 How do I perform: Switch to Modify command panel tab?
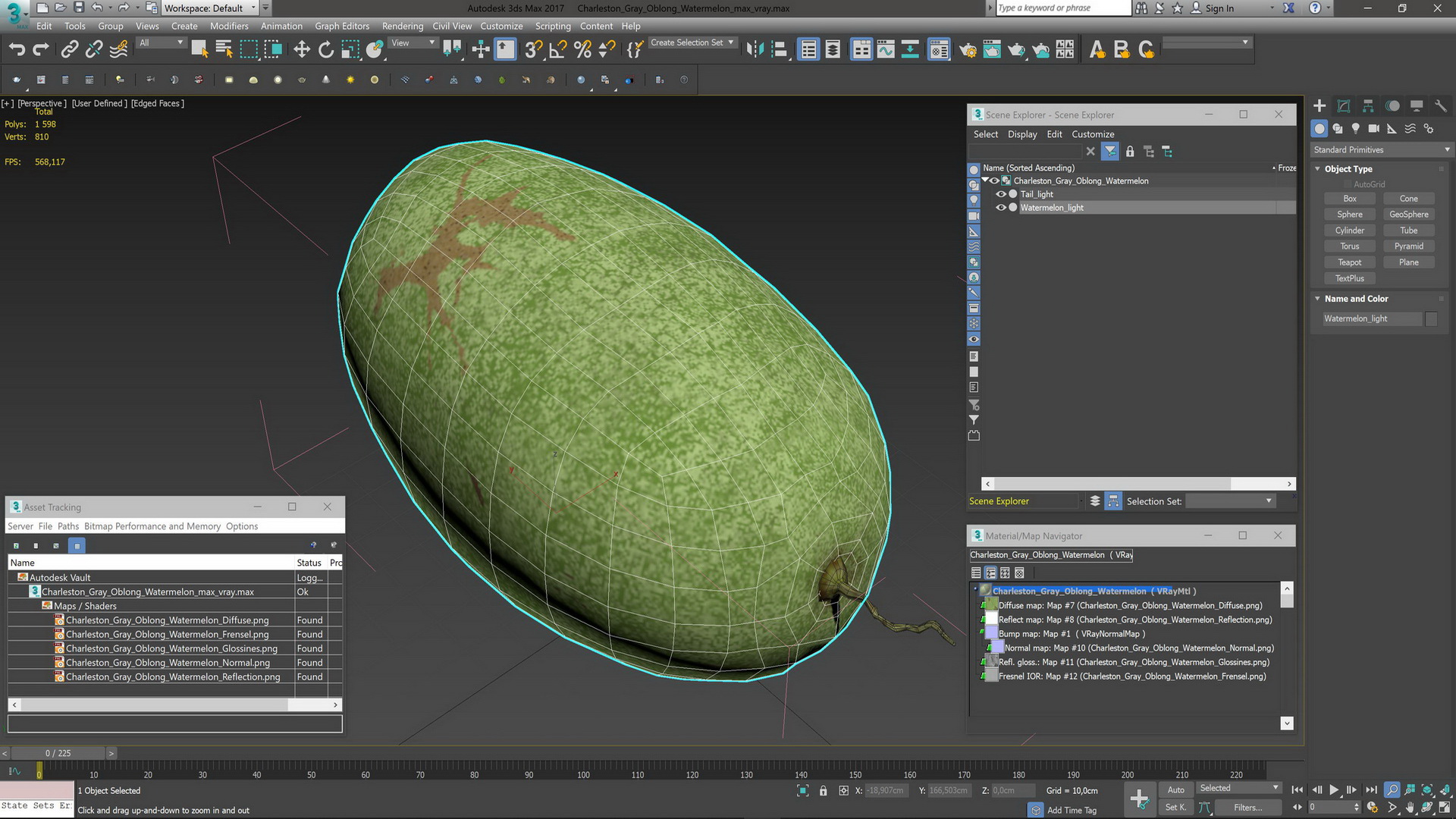1344,106
